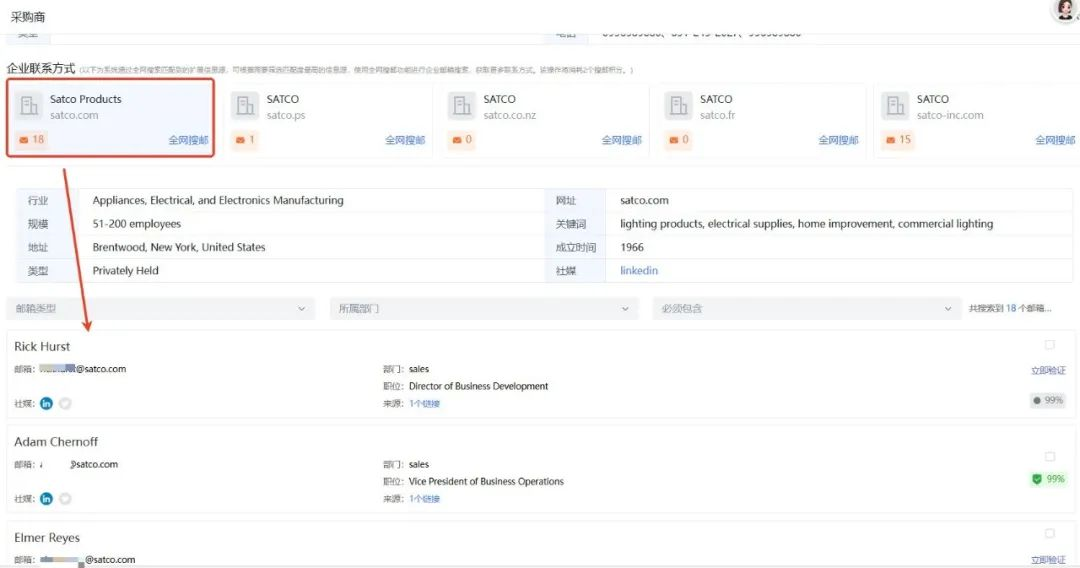Click Adam Chernoff's green verified 99% badge
Viewport: 1080px width, 568px height.
click(x=1048, y=478)
